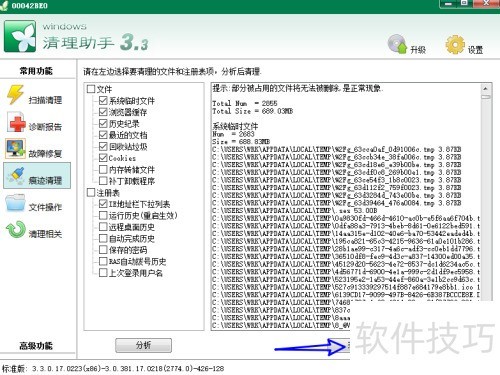
Task: Click the 系统临时文件 heading in results
Action: click(235, 126)
